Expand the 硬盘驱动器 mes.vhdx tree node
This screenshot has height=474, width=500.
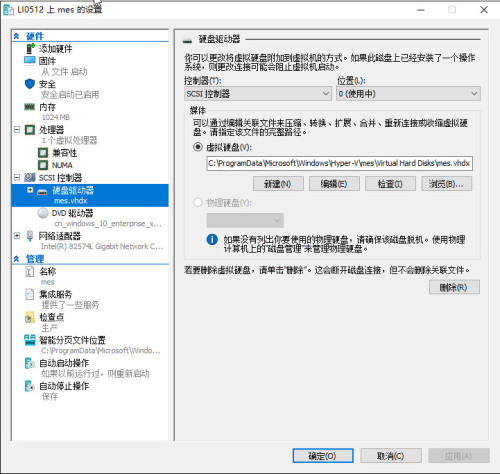(x=30, y=190)
